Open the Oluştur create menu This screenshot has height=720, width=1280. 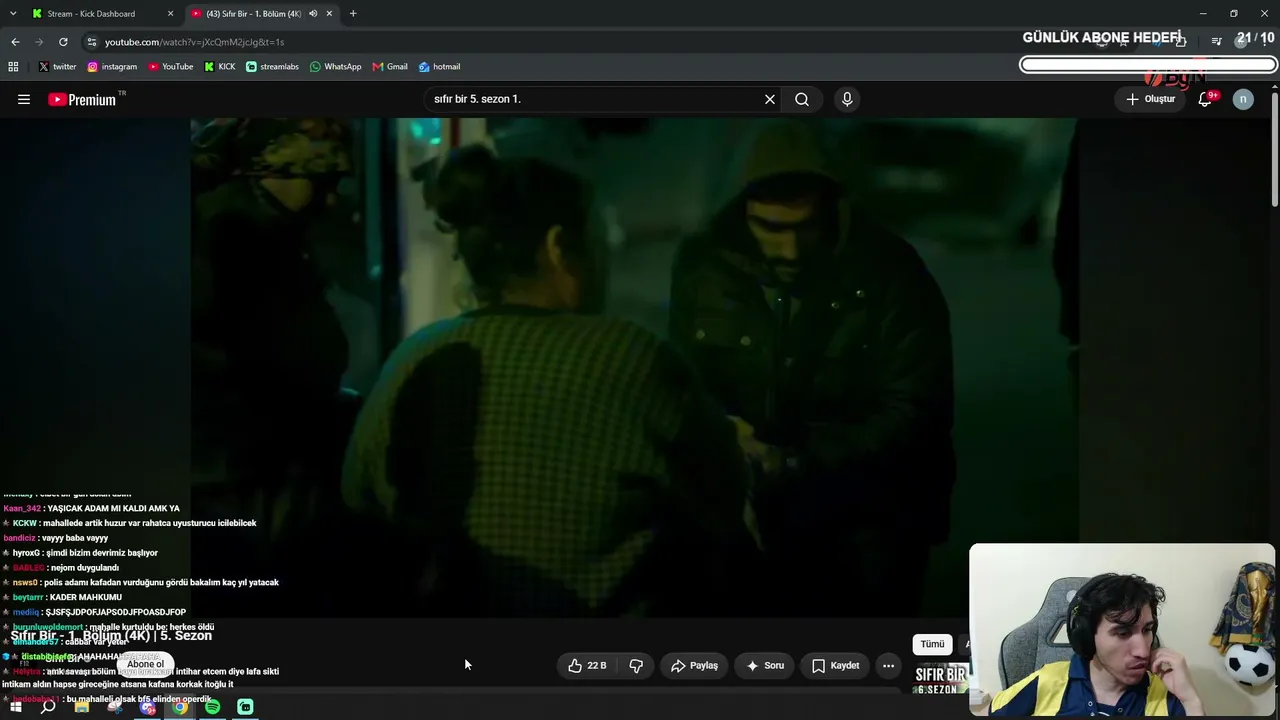pyautogui.click(x=1151, y=99)
